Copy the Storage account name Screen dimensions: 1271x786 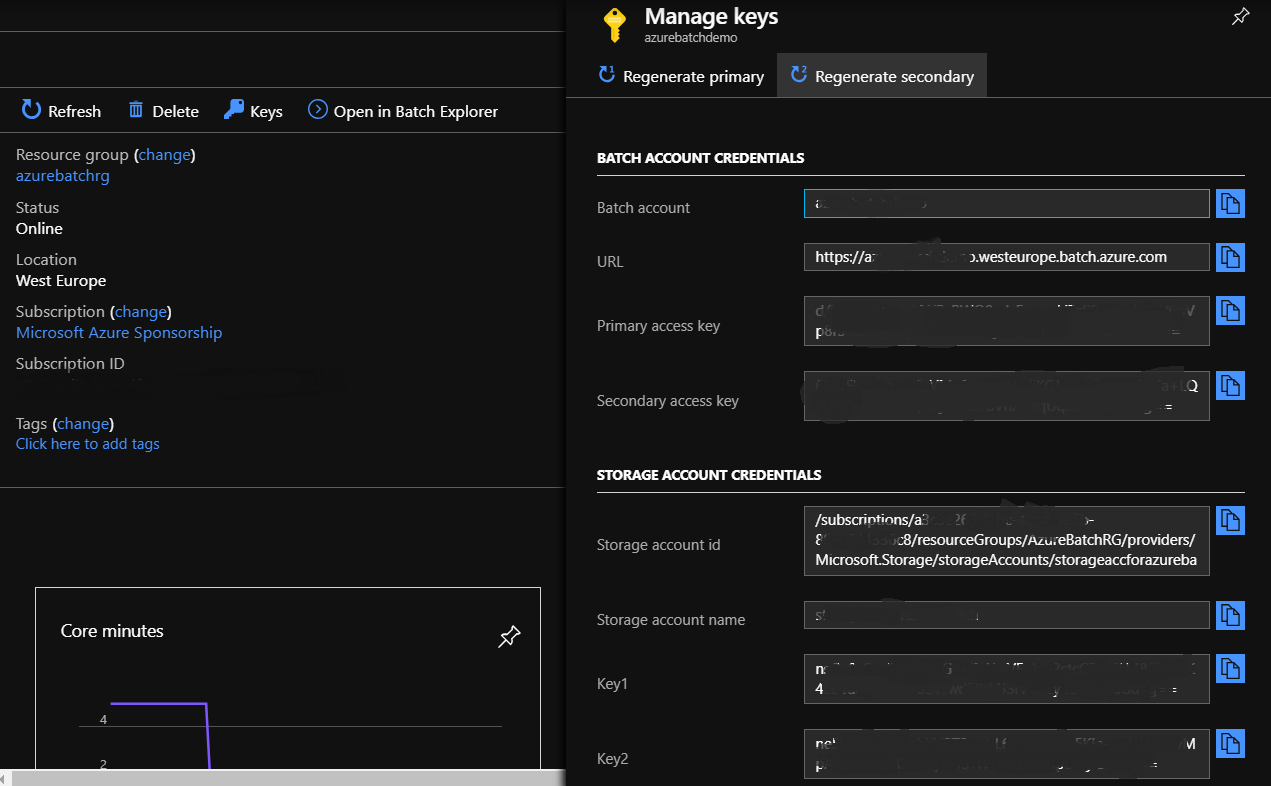coord(1230,615)
